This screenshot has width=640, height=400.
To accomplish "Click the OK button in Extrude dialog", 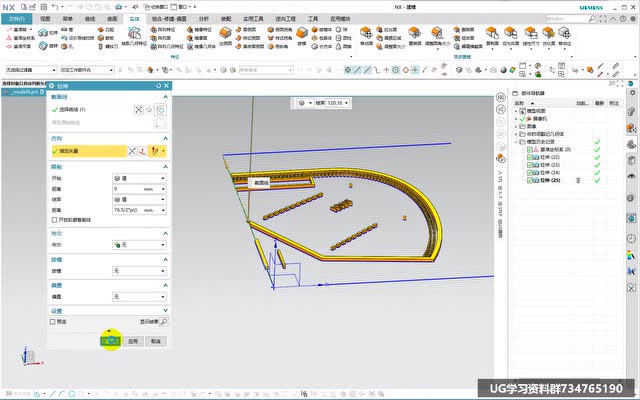I will click(110, 341).
